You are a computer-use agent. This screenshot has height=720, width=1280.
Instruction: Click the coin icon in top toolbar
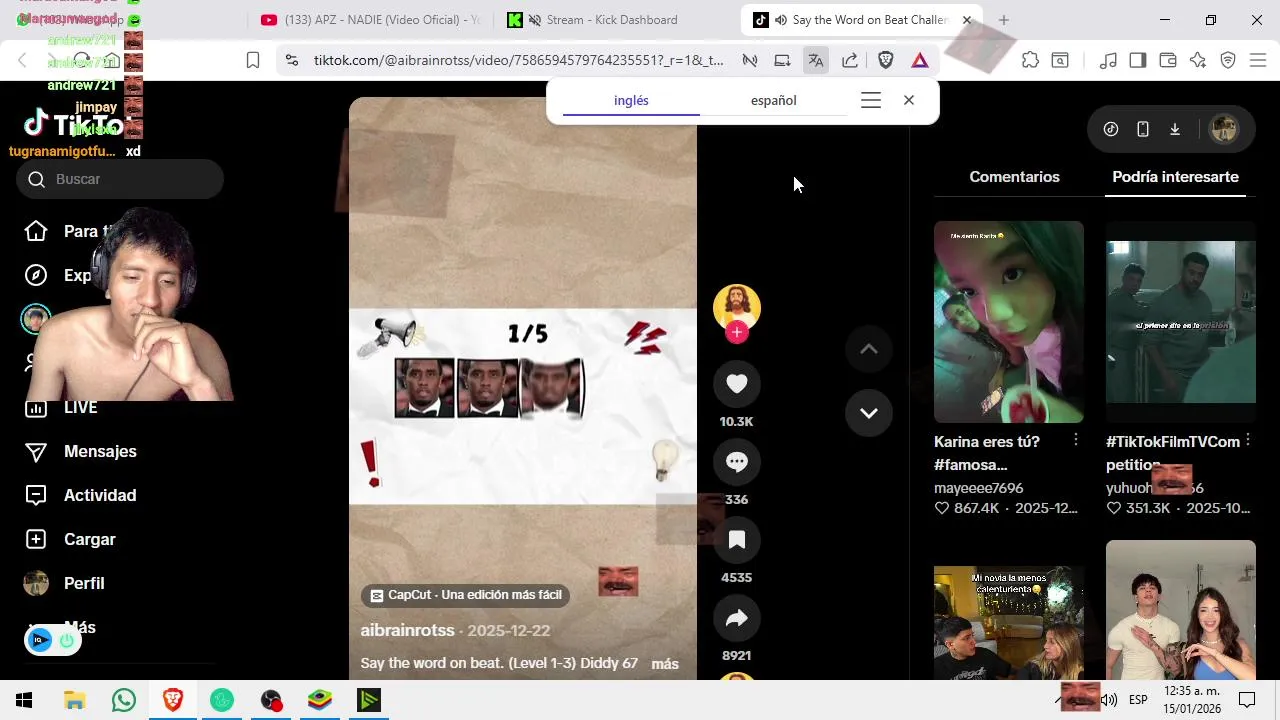pyautogui.click(x=1111, y=129)
